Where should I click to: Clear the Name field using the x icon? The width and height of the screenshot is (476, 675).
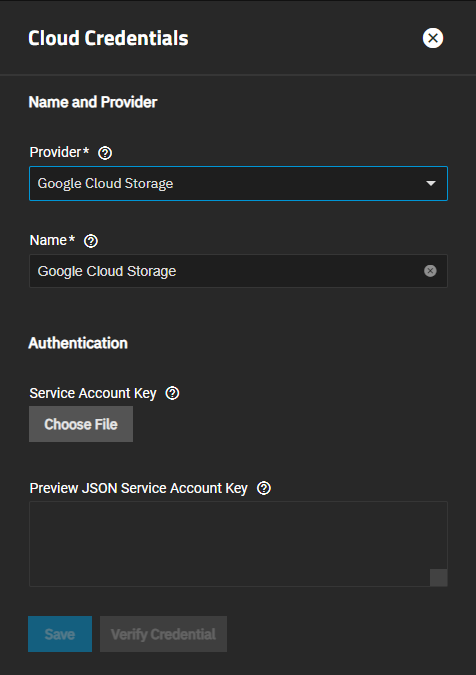coord(430,271)
